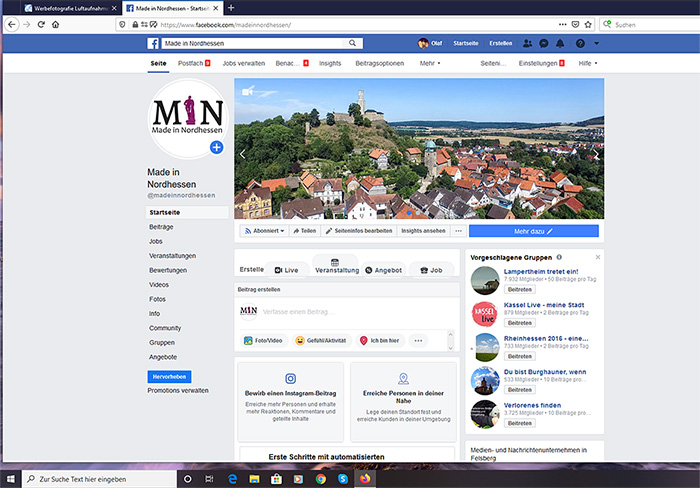
Task: Open Microsoft Edge from taskbar
Action: coord(233,479)
